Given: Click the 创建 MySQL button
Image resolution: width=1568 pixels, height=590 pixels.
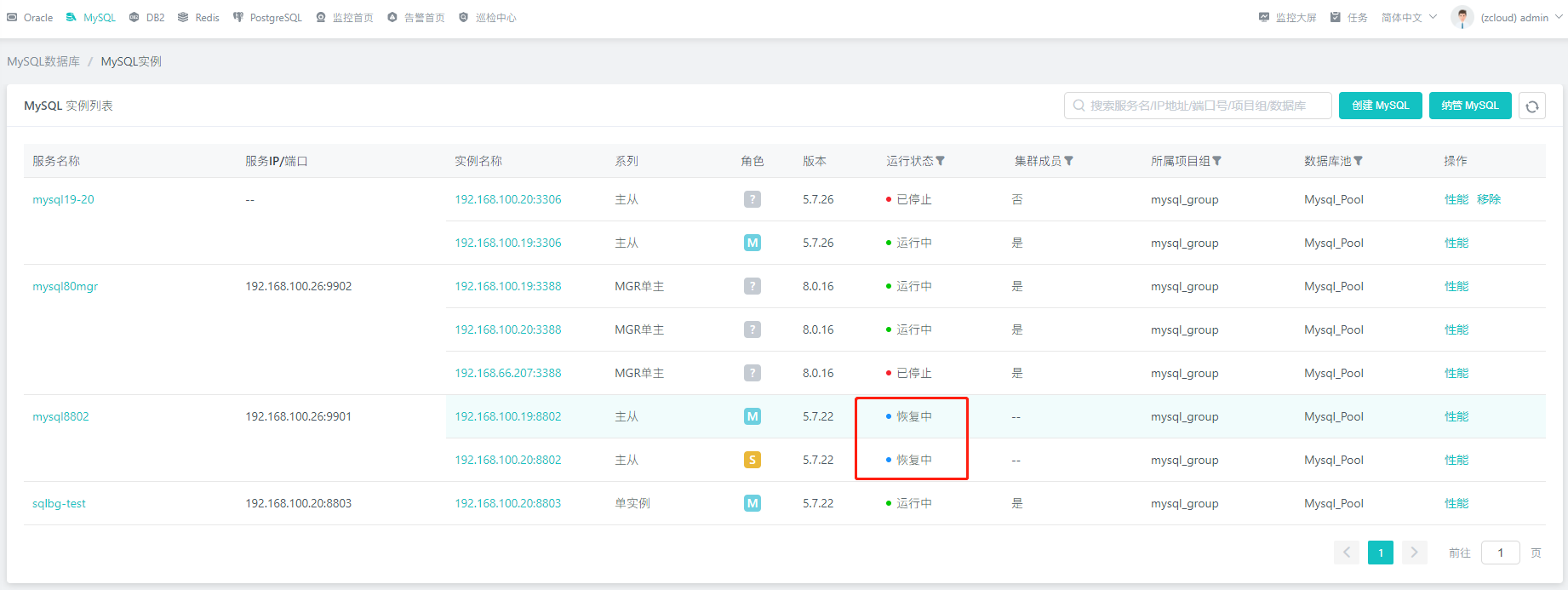Looking at the screenshot, I should point(1380,106).
